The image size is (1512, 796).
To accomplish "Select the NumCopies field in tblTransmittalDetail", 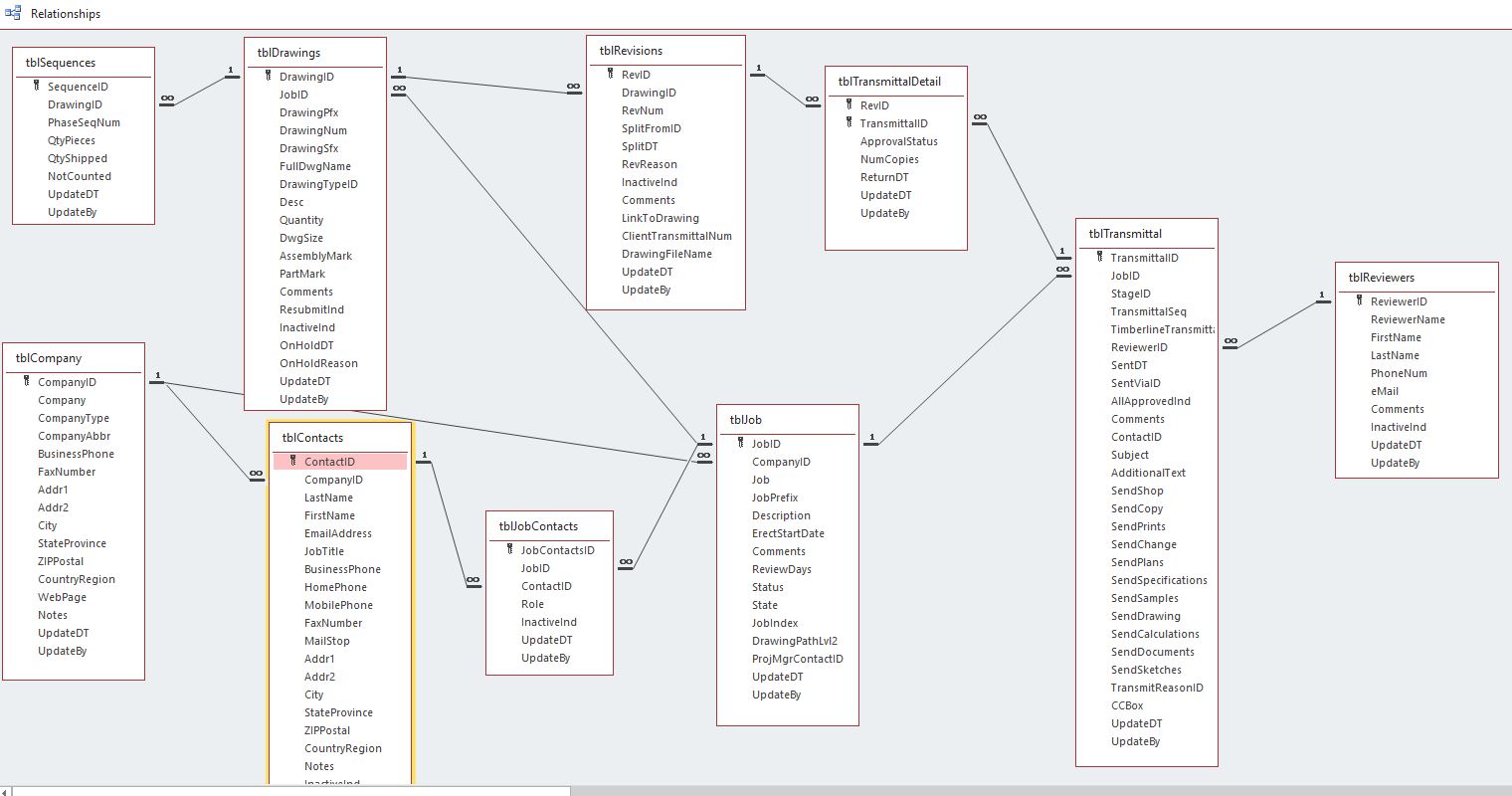I will (x=889, y=159).
